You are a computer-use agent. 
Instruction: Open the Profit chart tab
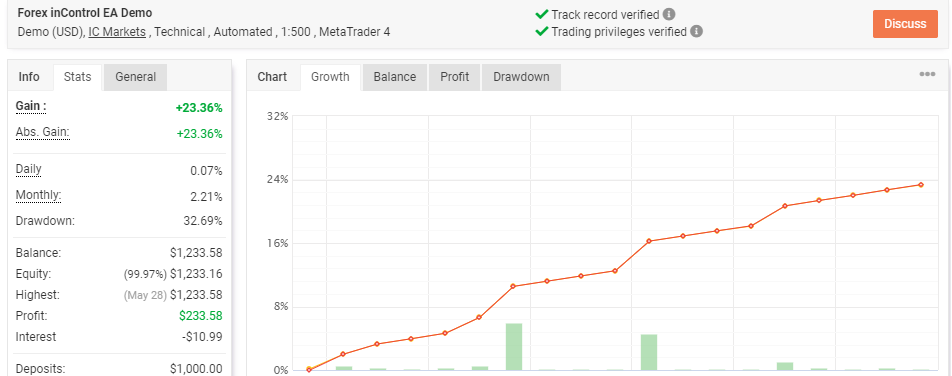point(455,77)
